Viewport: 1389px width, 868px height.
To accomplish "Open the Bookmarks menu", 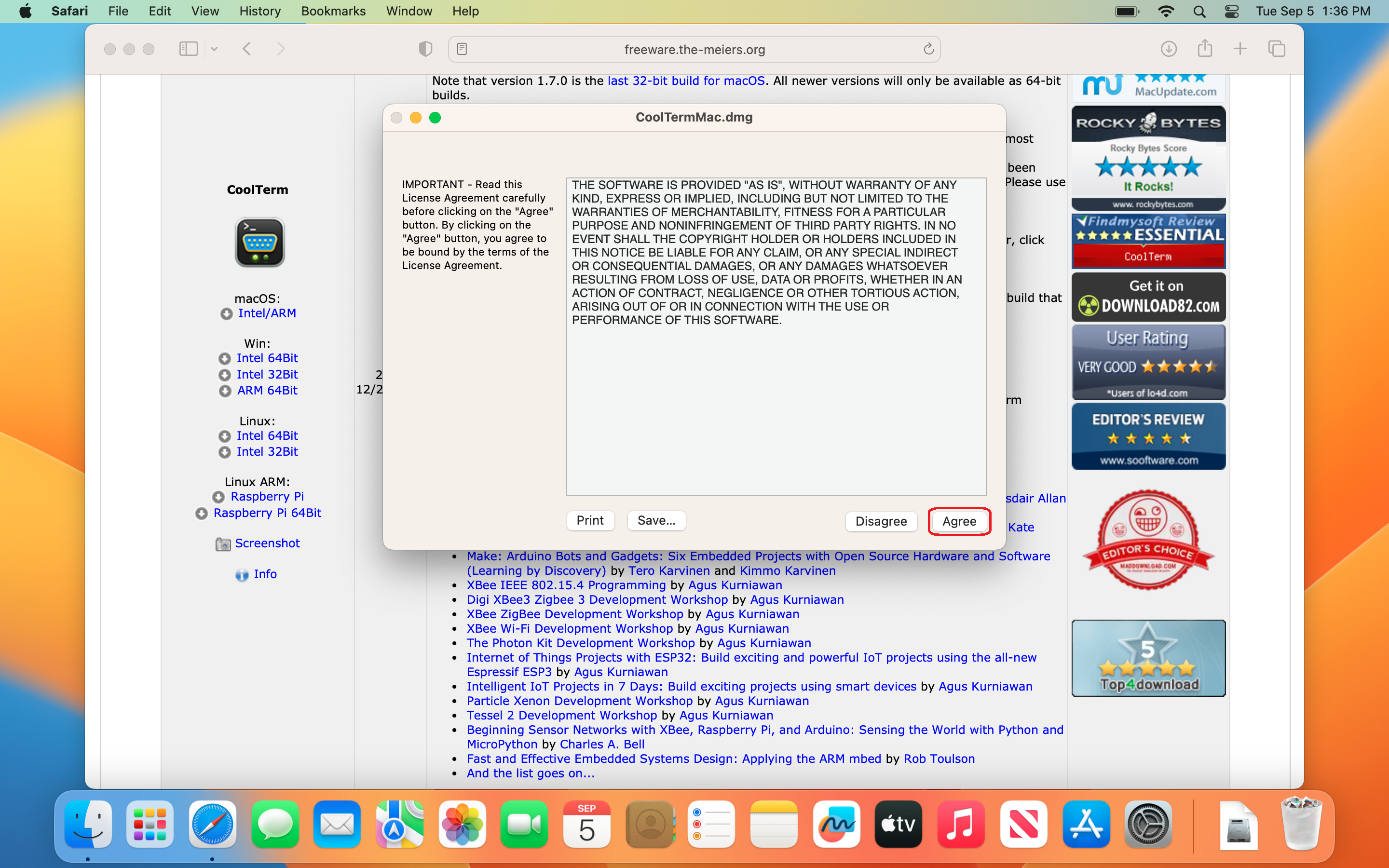I will (333, 11).
